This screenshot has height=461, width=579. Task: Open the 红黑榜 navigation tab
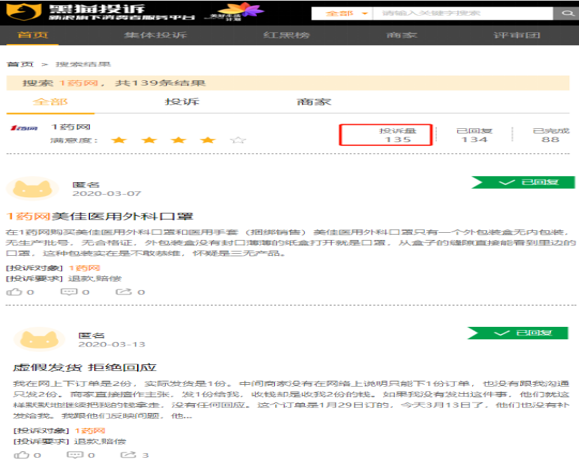click(x=286, y=35)
